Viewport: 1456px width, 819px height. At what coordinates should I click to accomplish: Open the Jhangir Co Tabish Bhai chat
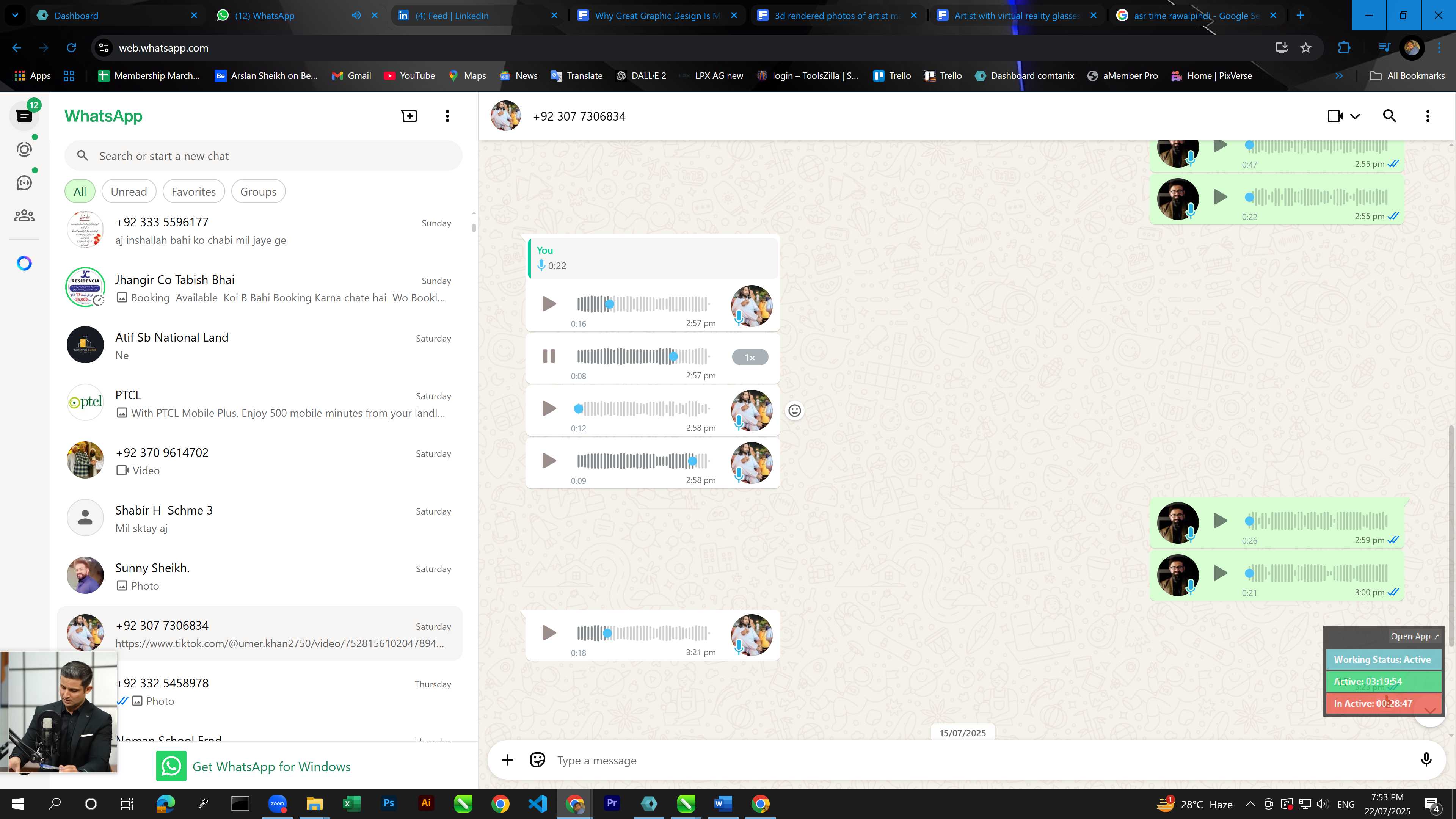(x=260, y=288)
